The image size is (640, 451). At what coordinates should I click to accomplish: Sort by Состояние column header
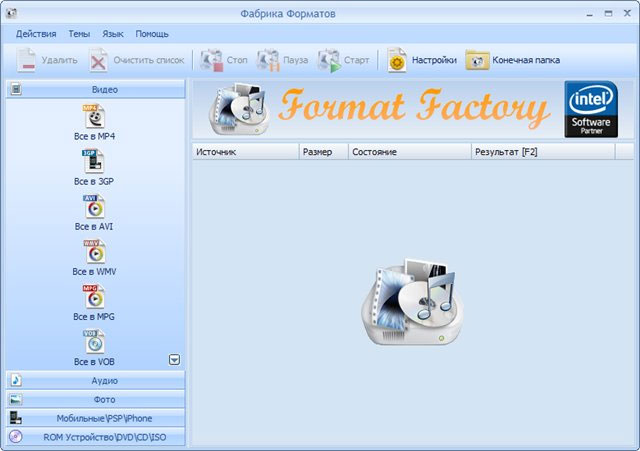(x=410, y=152)
